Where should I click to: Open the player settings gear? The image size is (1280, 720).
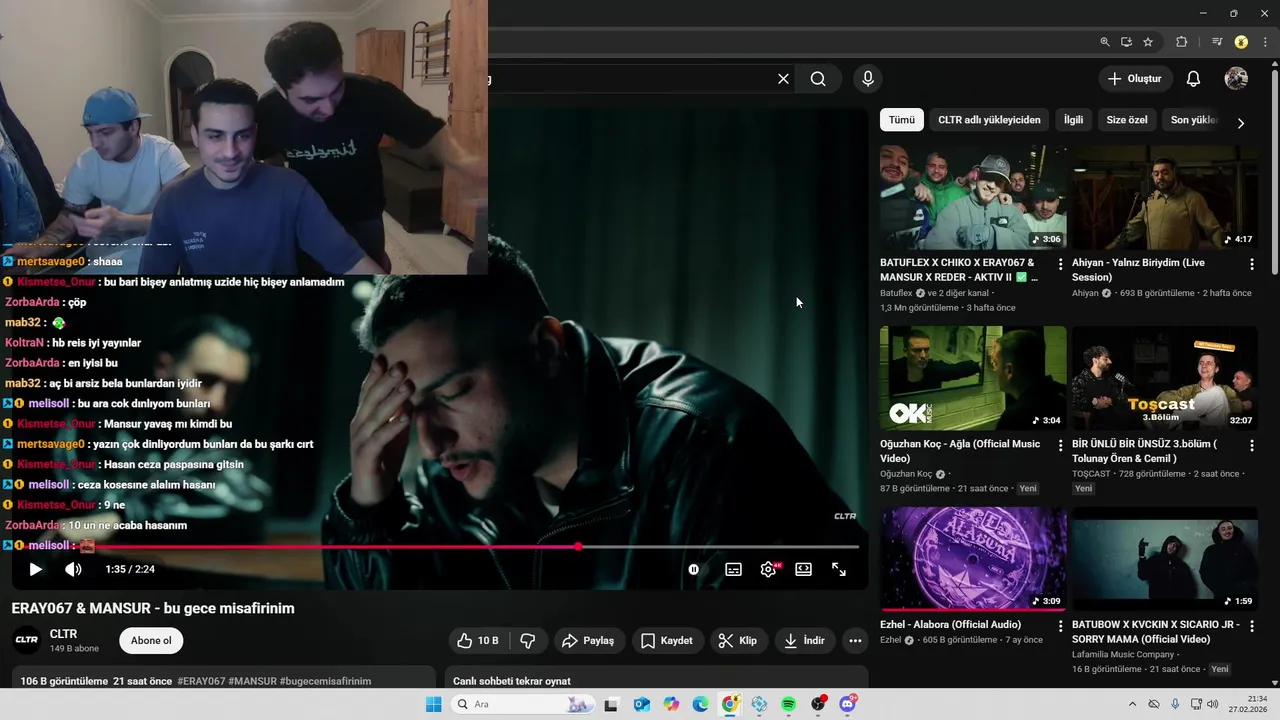point(768,569)
